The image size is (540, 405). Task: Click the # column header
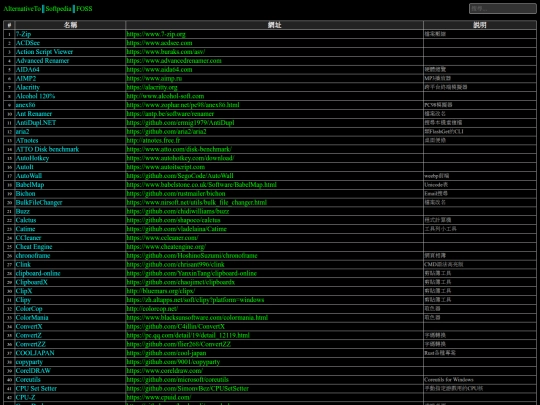[x=9, y=25]
